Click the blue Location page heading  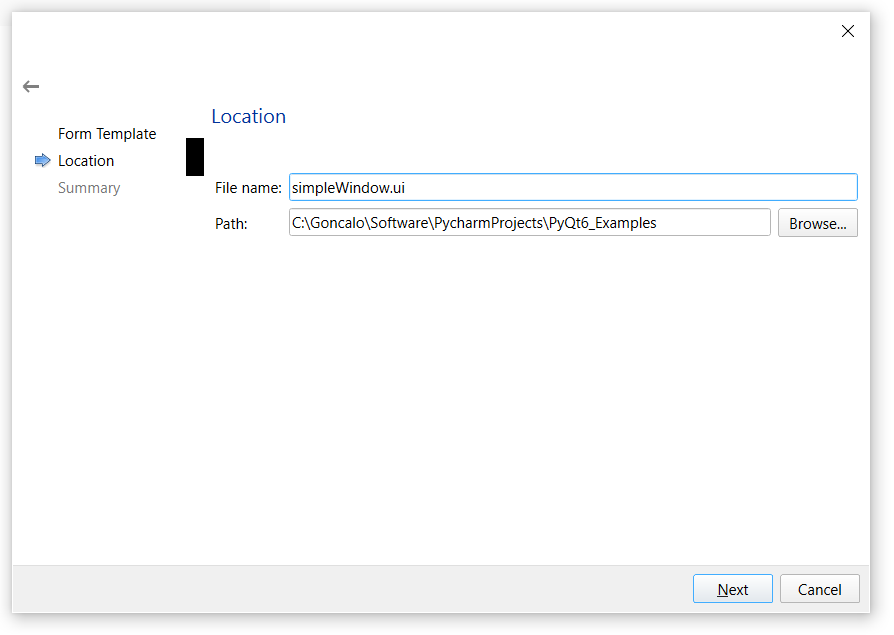(248, 117)
